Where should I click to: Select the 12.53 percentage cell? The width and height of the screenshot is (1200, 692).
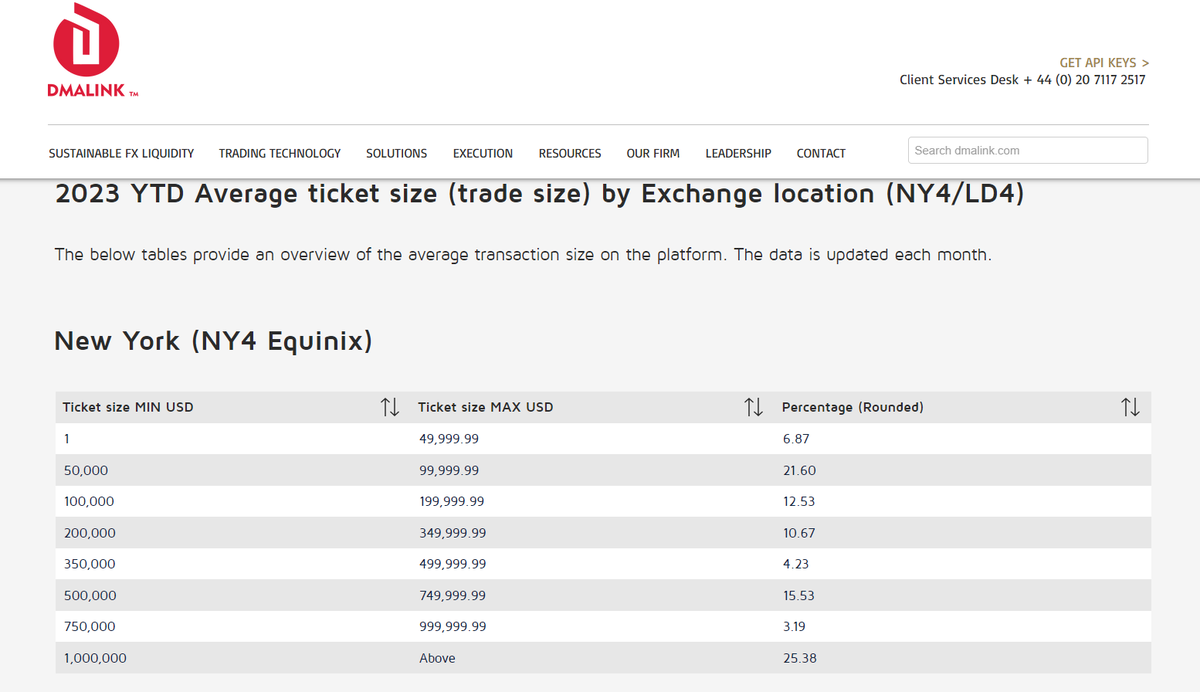pyautogui.click(x=963, y=501)
